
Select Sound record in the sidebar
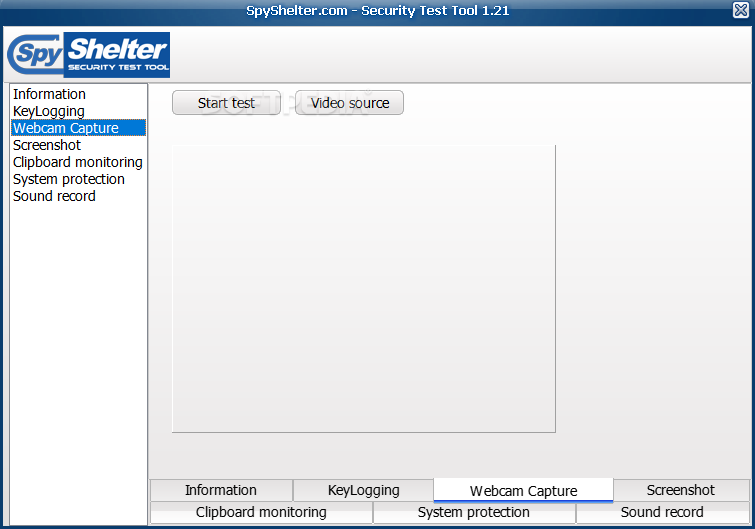click(78, 196)
